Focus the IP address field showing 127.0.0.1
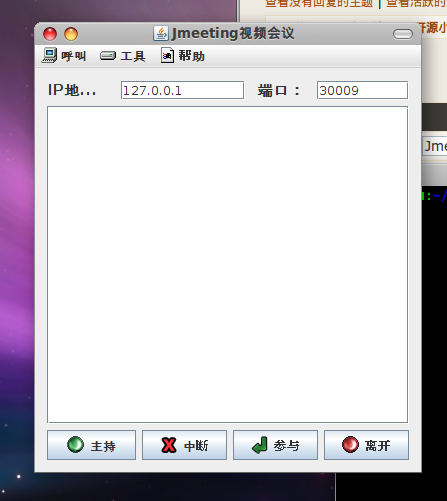The image size is (447, 501). 182,90
